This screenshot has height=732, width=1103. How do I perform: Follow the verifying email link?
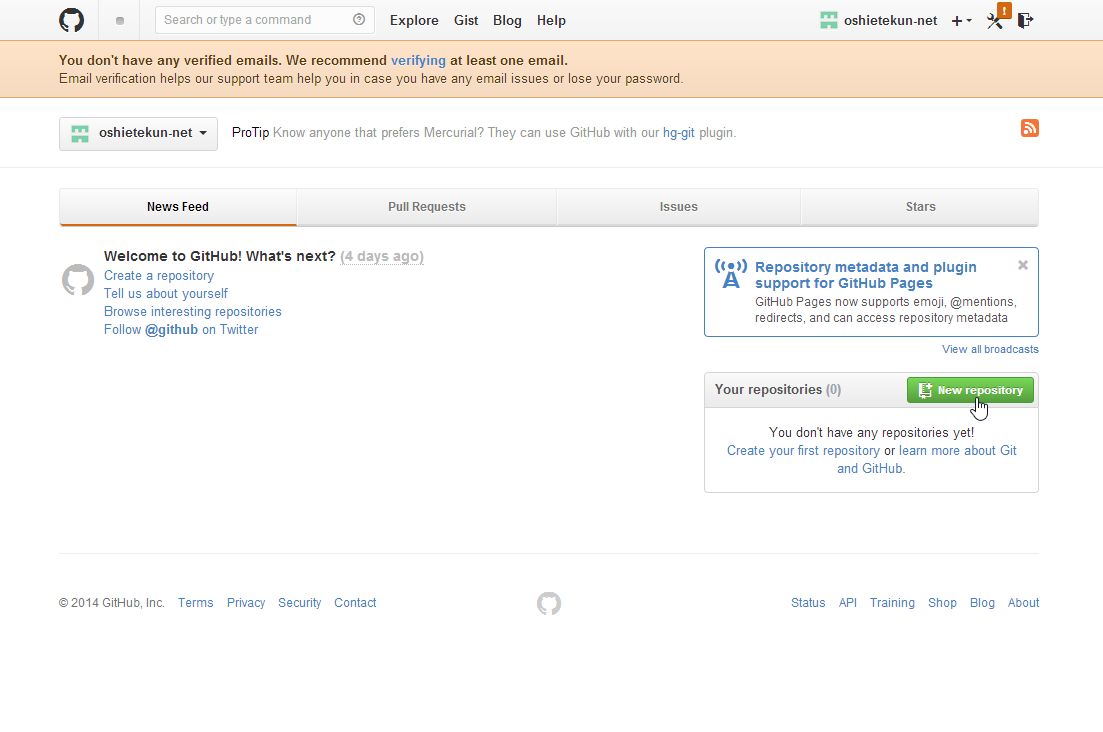(x=419, y=60)
